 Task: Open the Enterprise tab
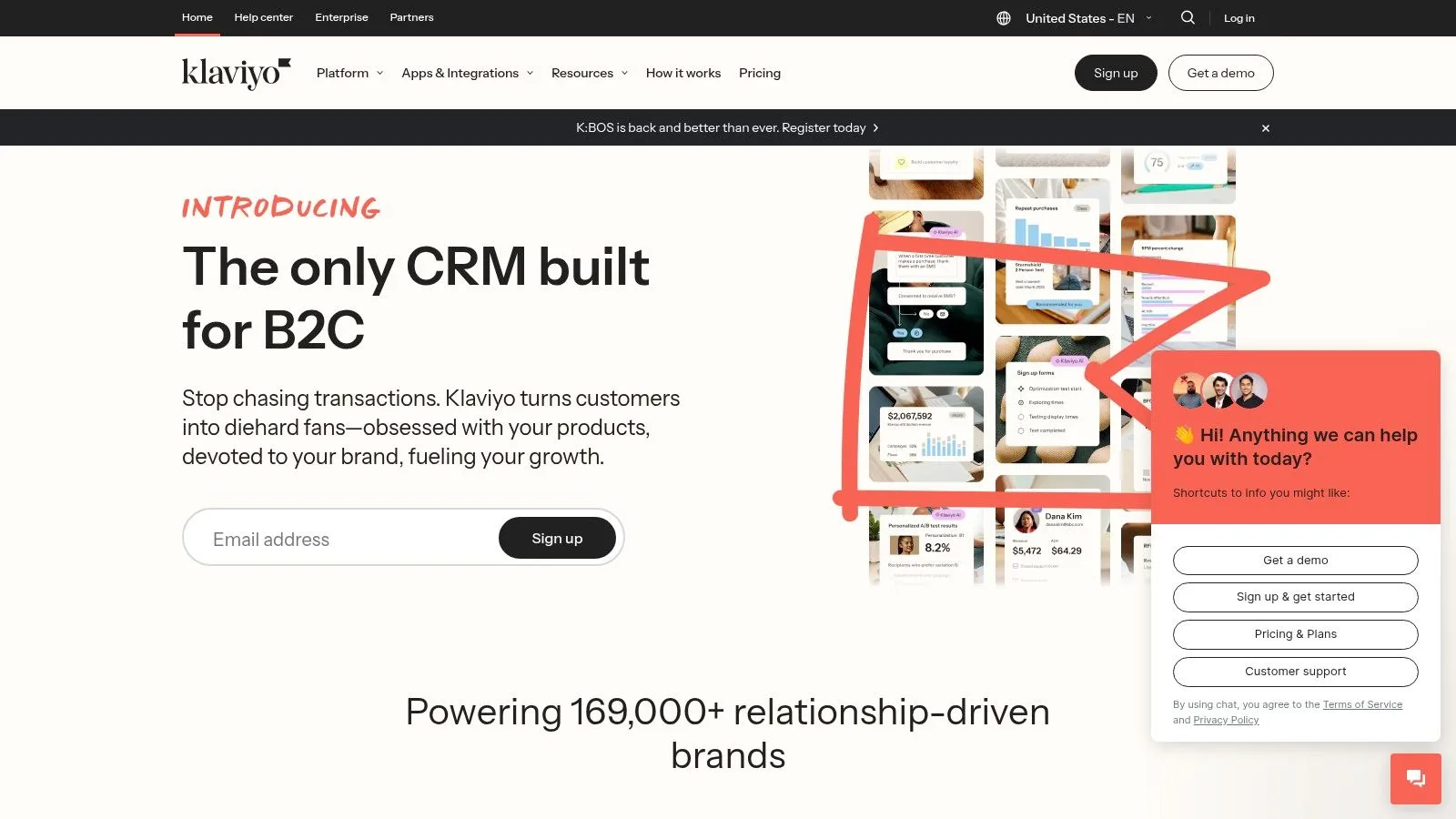pyautogui.click(x=341, y=17)
